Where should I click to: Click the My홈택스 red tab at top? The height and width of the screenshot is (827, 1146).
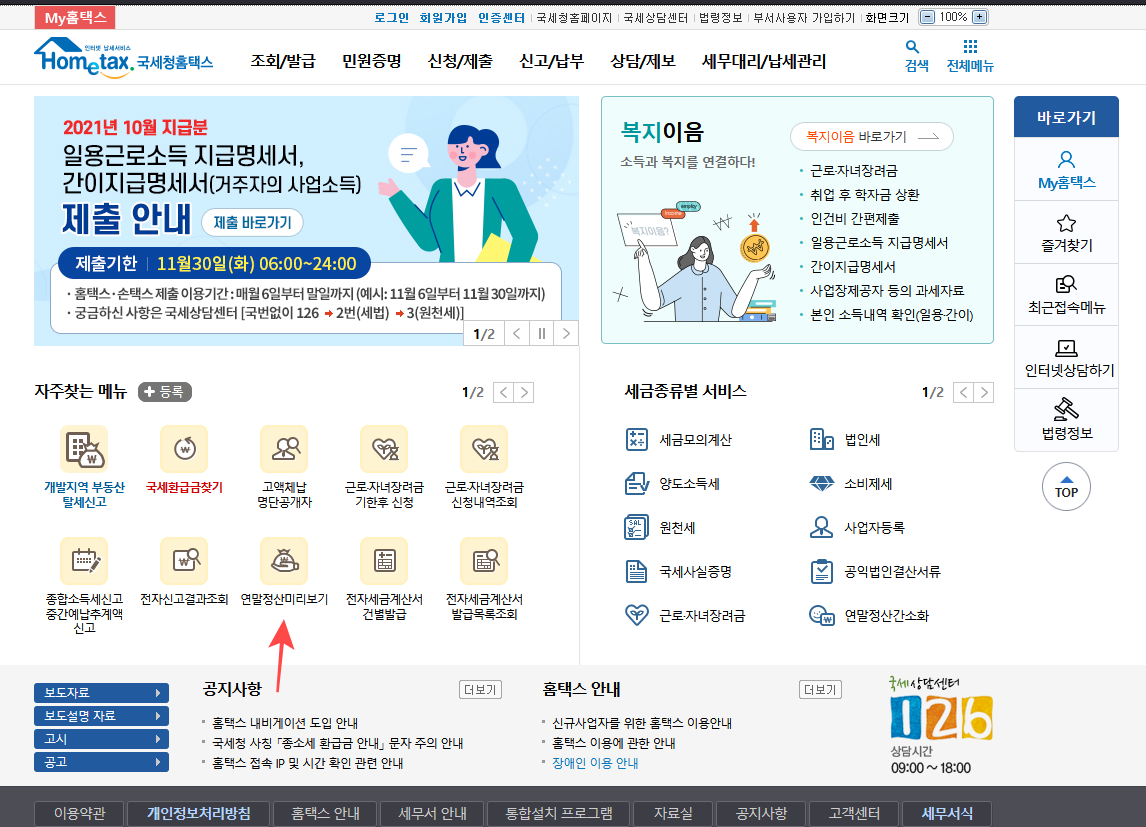[75, 18]
